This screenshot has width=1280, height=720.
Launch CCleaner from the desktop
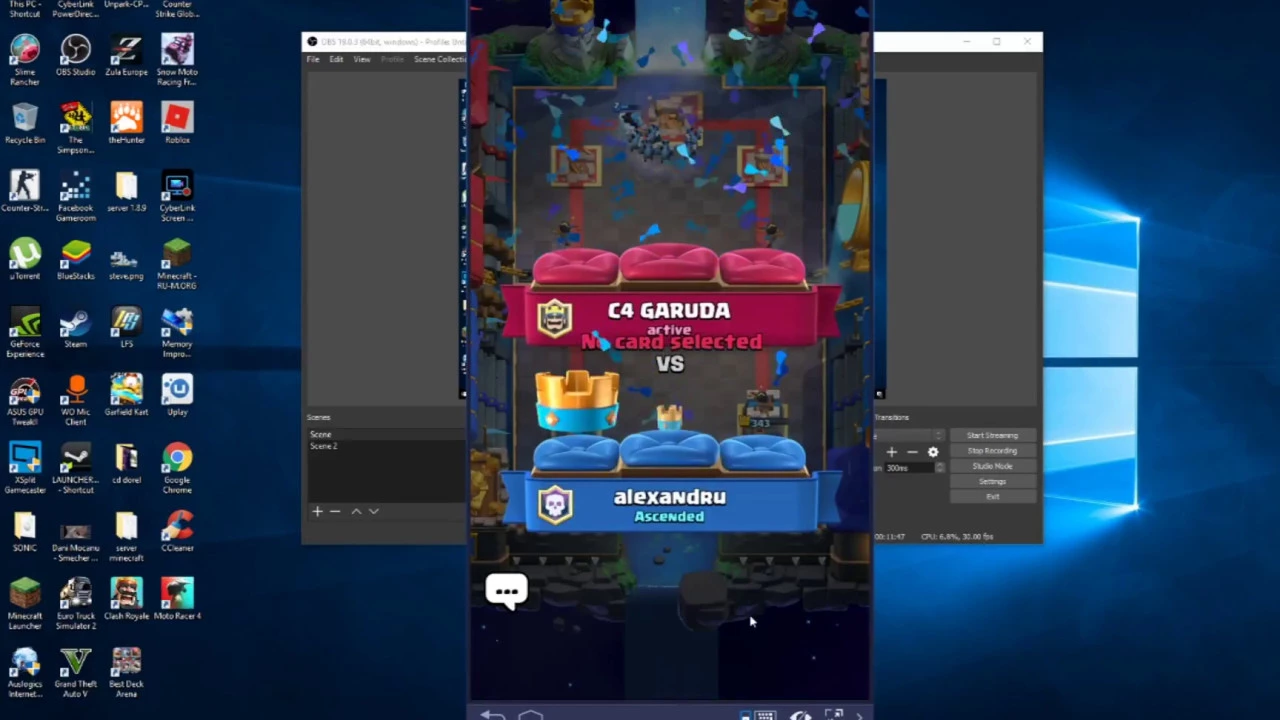click(177, 531)
